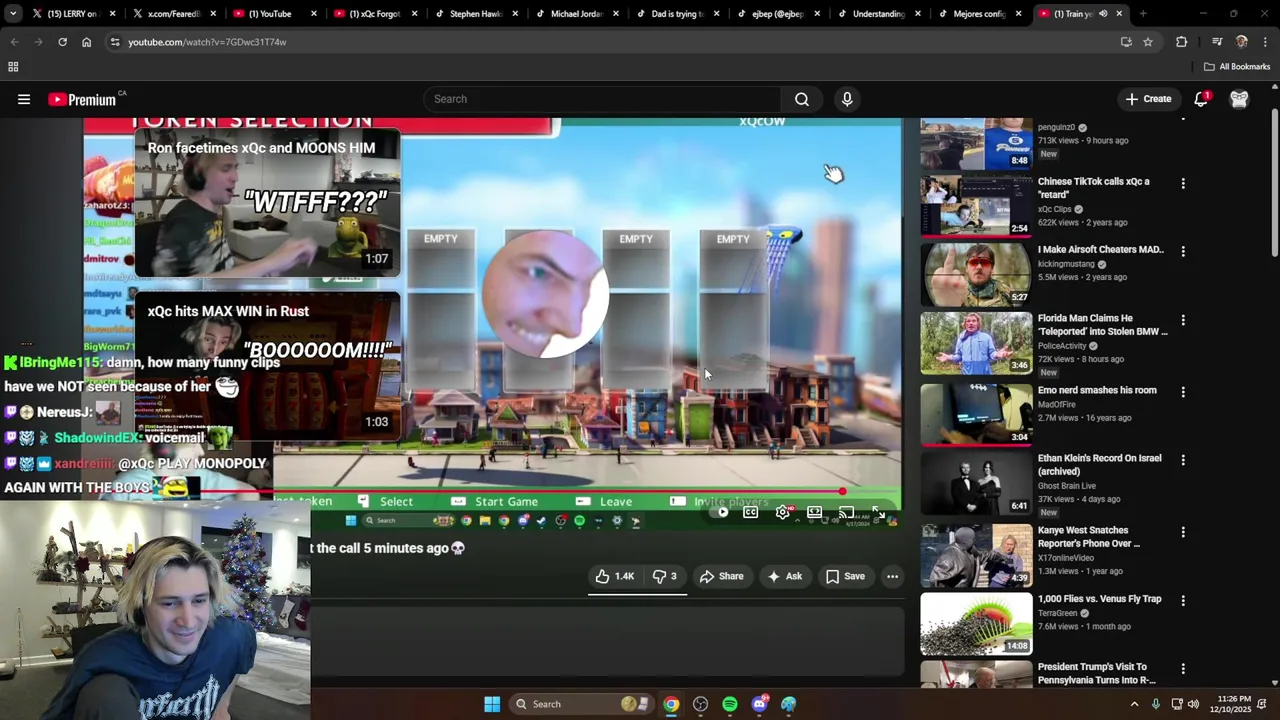Show hidden system tray icons
1280x720 pixels.
coord(1134,704)
